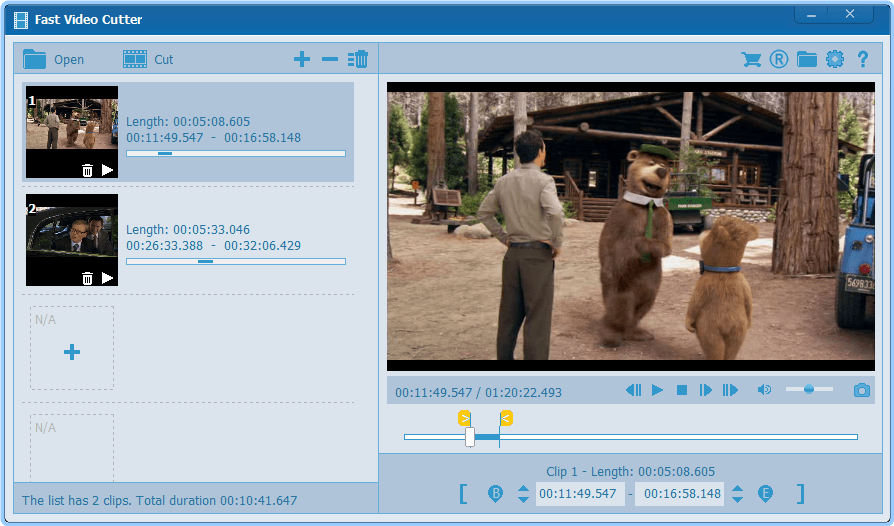Delete clip 1 using its trash icon

coord(87,170)
